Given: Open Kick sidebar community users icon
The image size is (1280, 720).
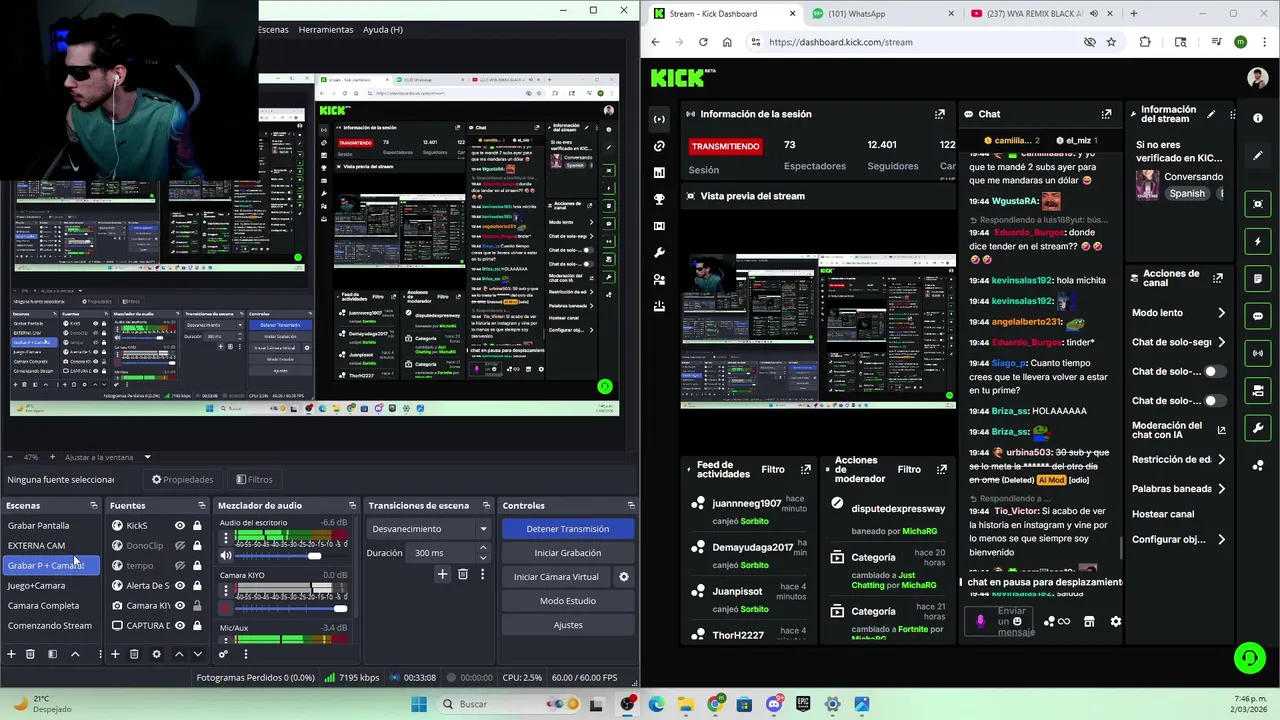Looking at the screenshot, I should tap(659, 280).
